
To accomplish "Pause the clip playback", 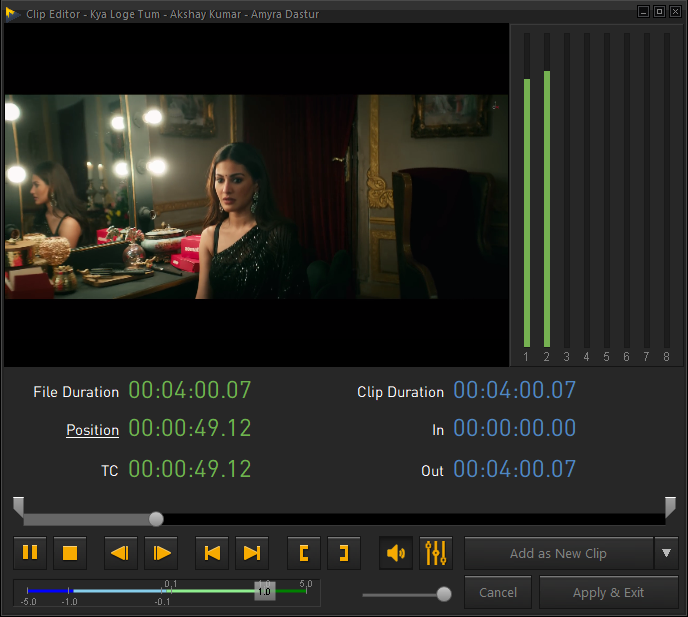I will pyautogui.click(x=30, y=552).
